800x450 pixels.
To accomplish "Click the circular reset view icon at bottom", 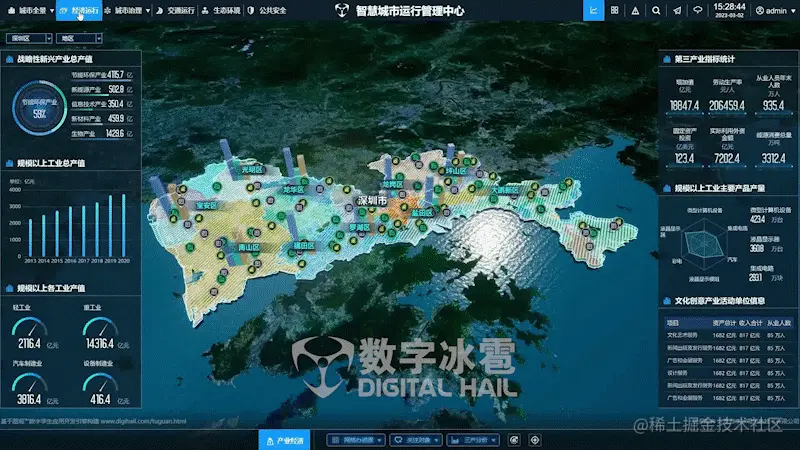I will point(514,440).
